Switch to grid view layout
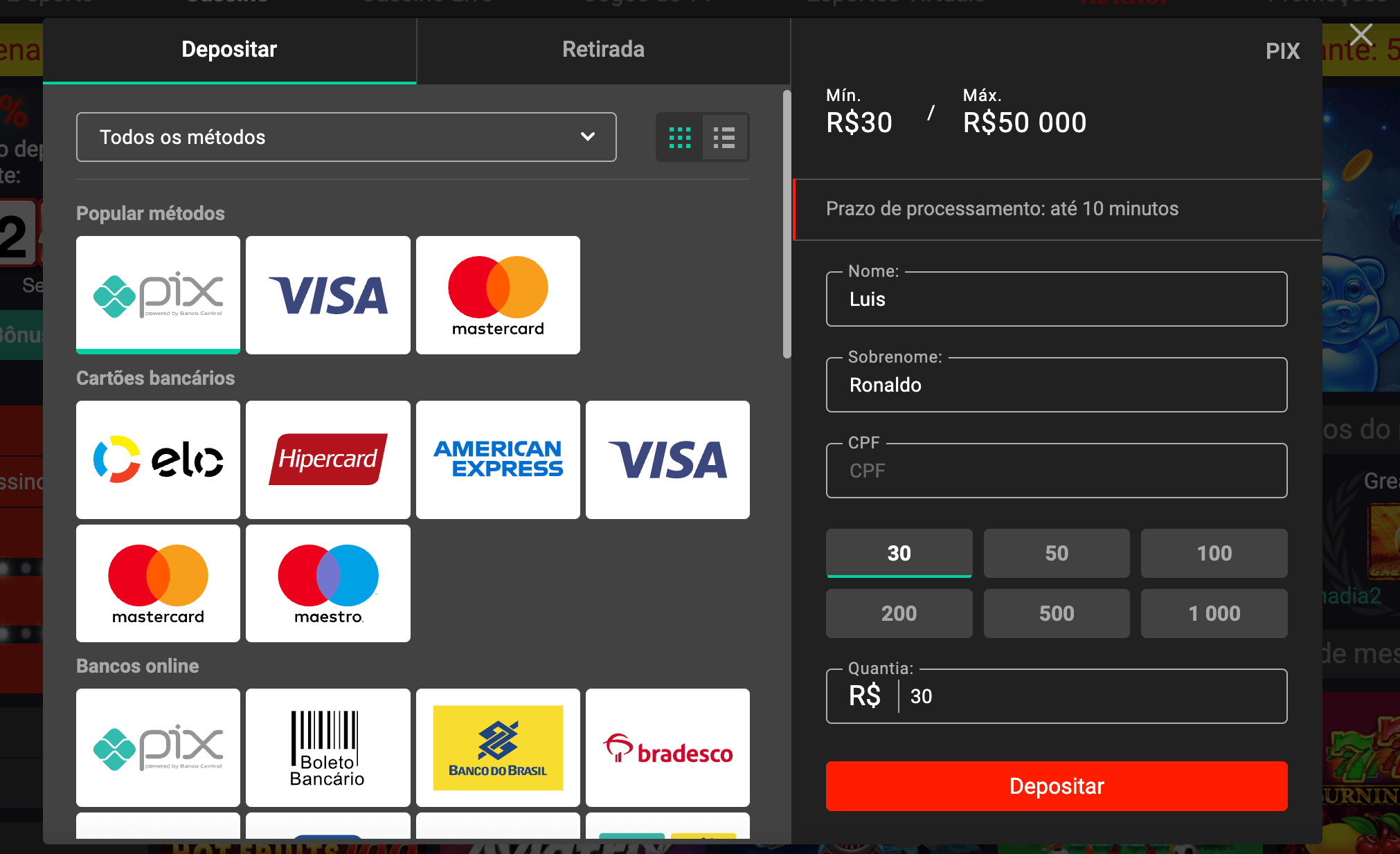Viewport: 1400px width, 854px height. tap(680, 137)
